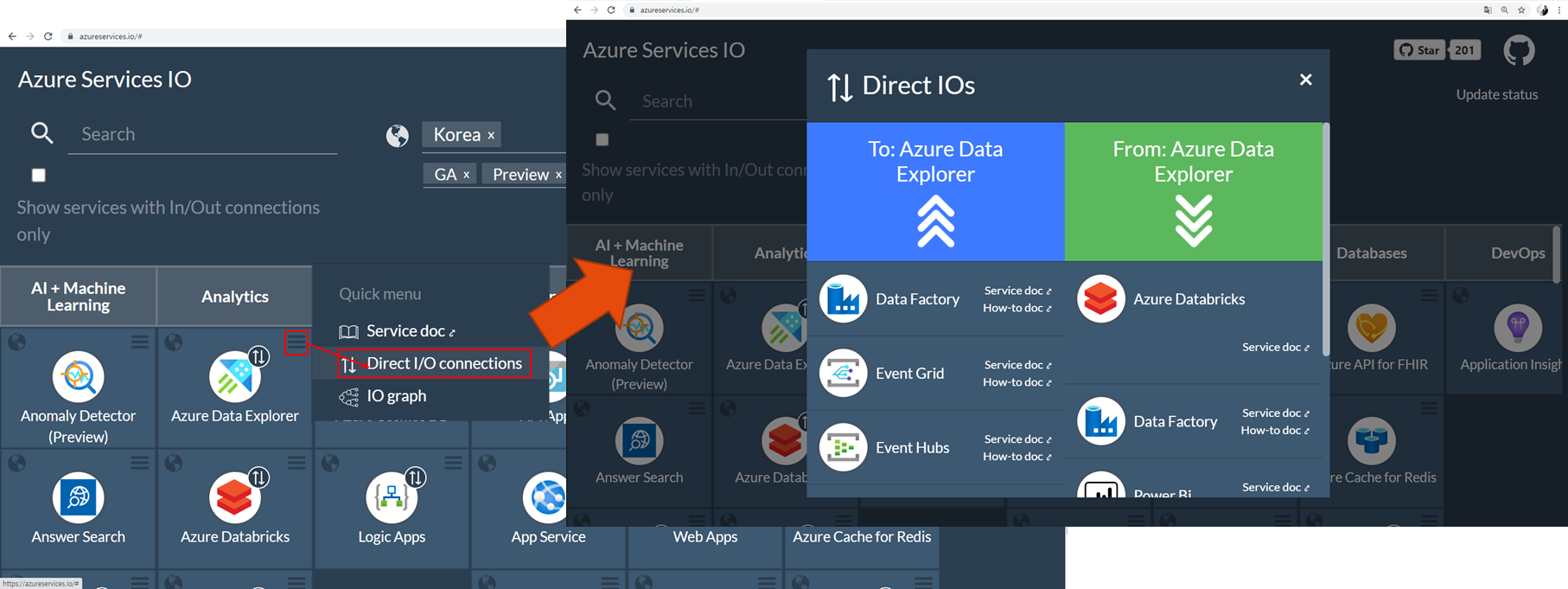Viewport: 1568px width, 589px height.
Task: Click the search magnifier in left window
Action: click(42, 133)
